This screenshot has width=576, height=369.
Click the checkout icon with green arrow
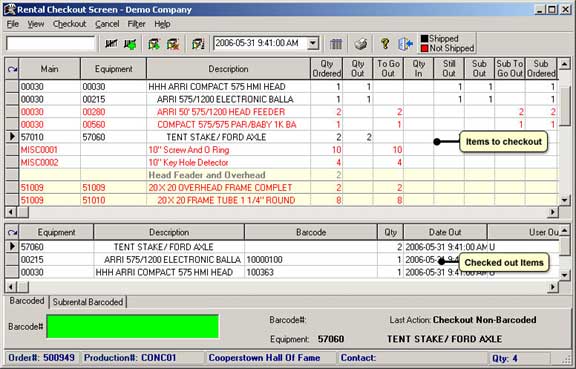tap(154, 44)
